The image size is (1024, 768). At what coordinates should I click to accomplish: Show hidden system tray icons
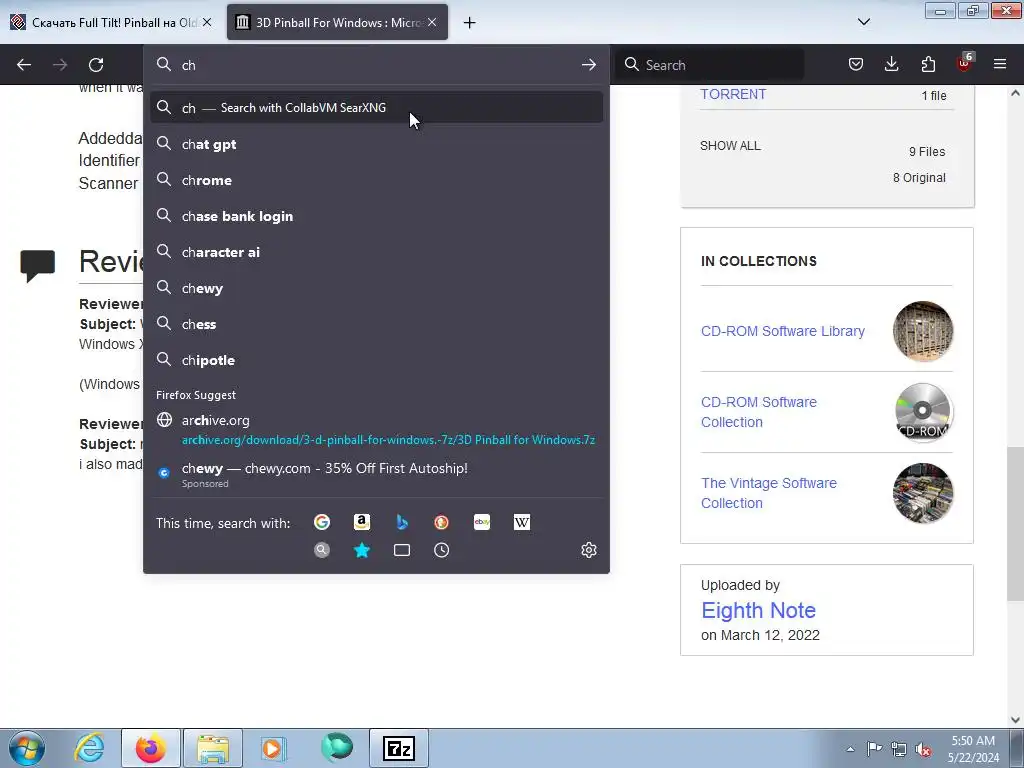coord(850,749)
